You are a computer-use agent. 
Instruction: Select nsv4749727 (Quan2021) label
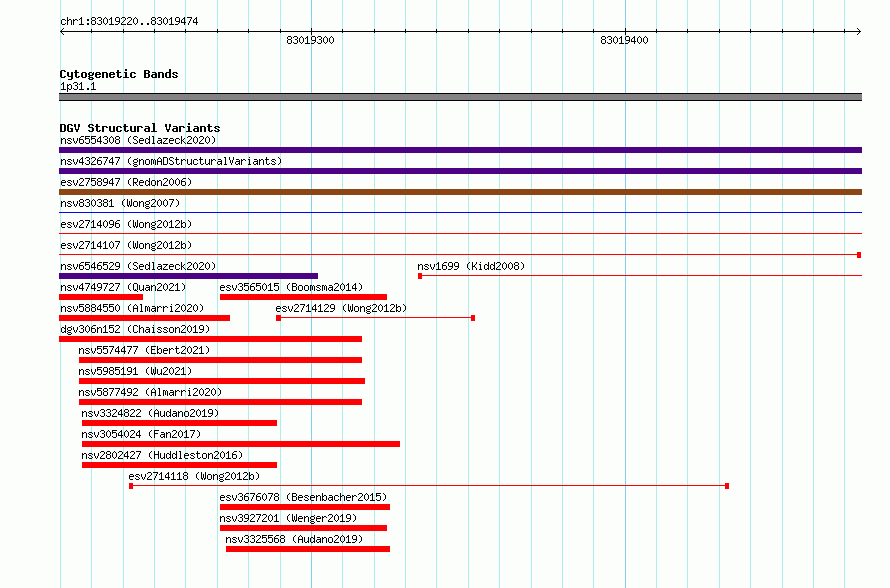(123, 287)
